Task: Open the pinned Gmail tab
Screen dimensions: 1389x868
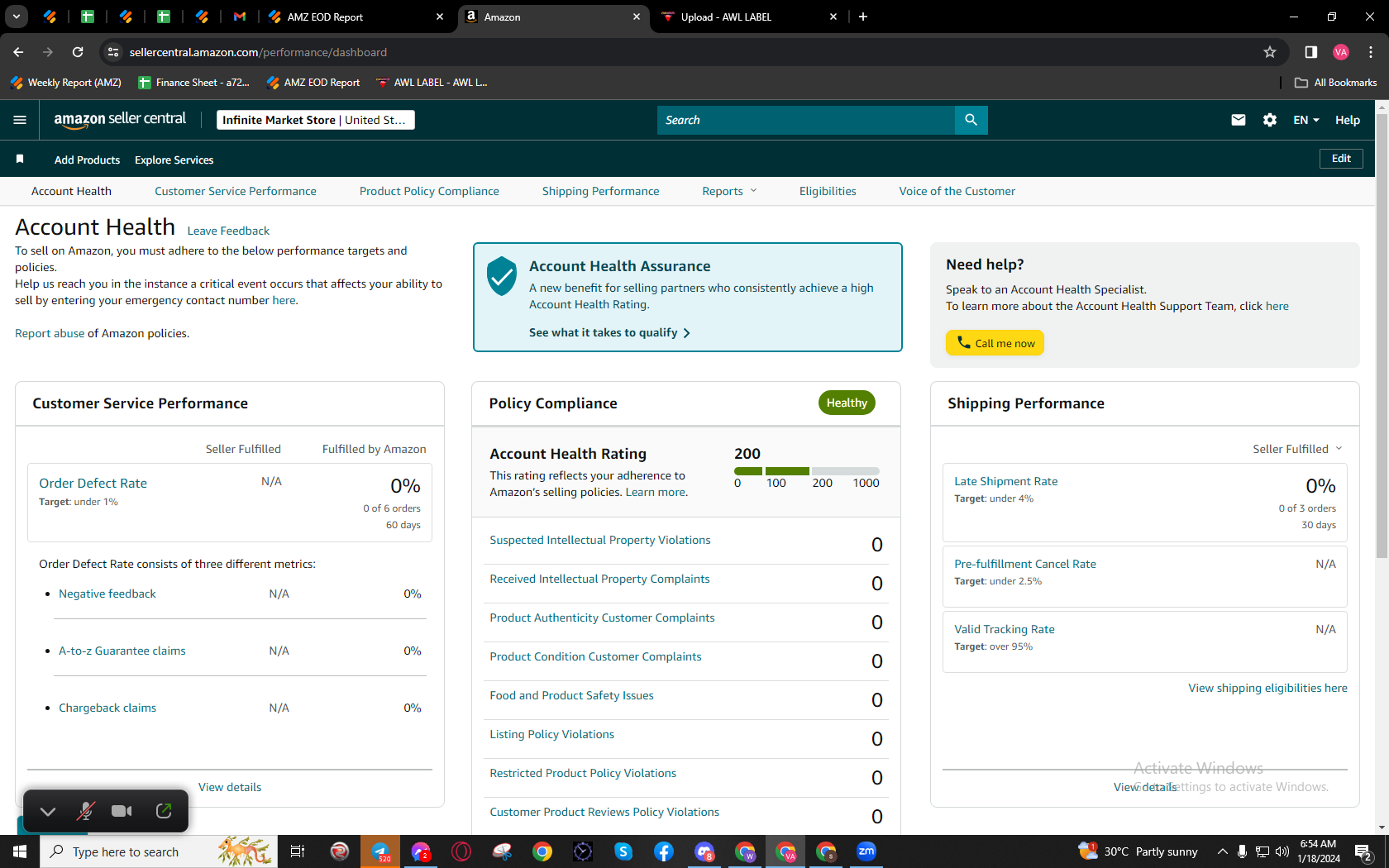Action: [240, 17]
